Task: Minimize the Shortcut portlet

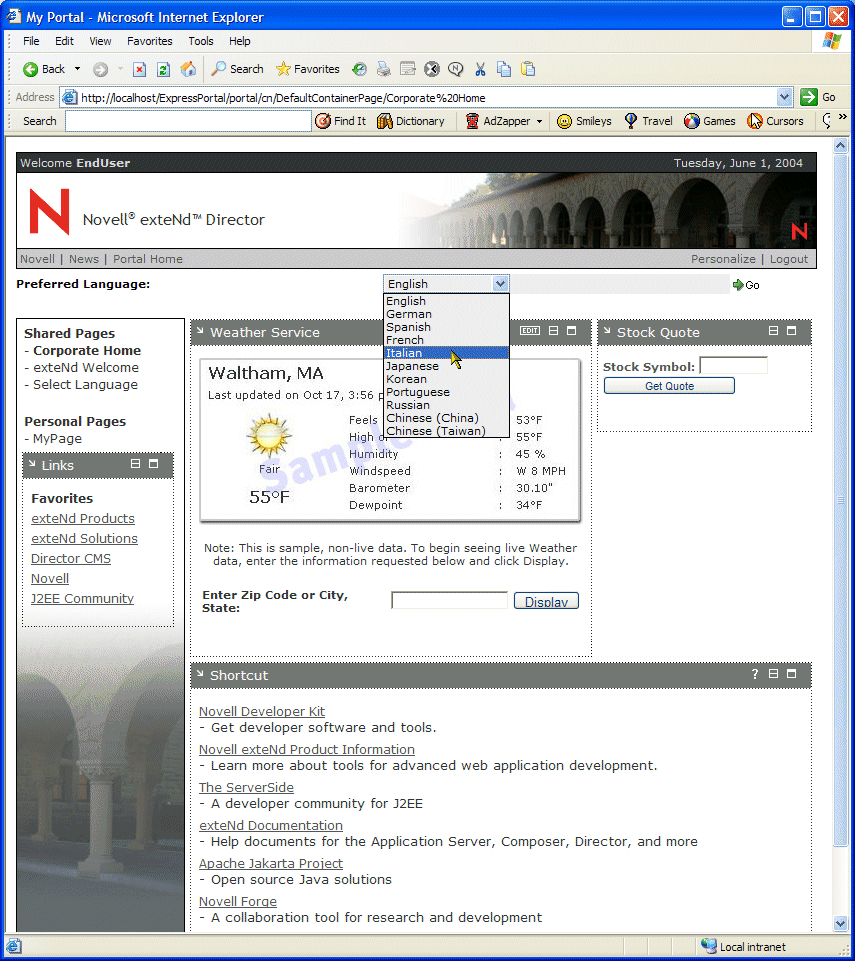Action: pos(773,674)
